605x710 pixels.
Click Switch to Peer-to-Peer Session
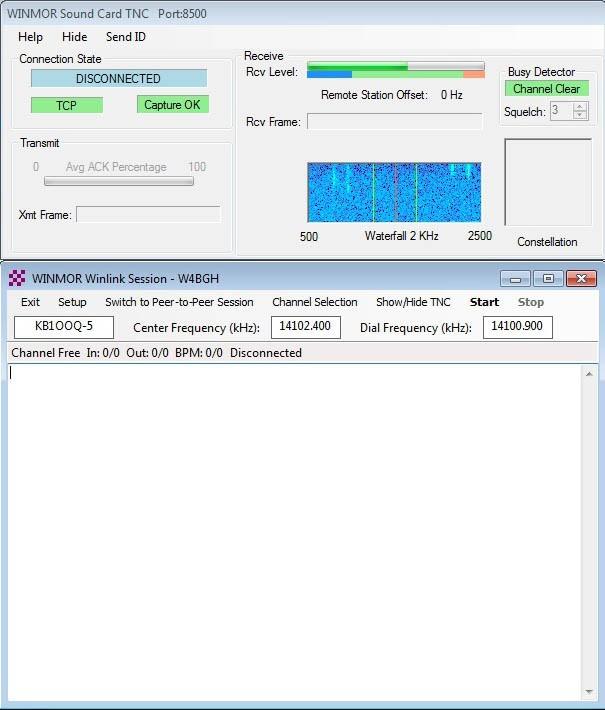point(179,302)
